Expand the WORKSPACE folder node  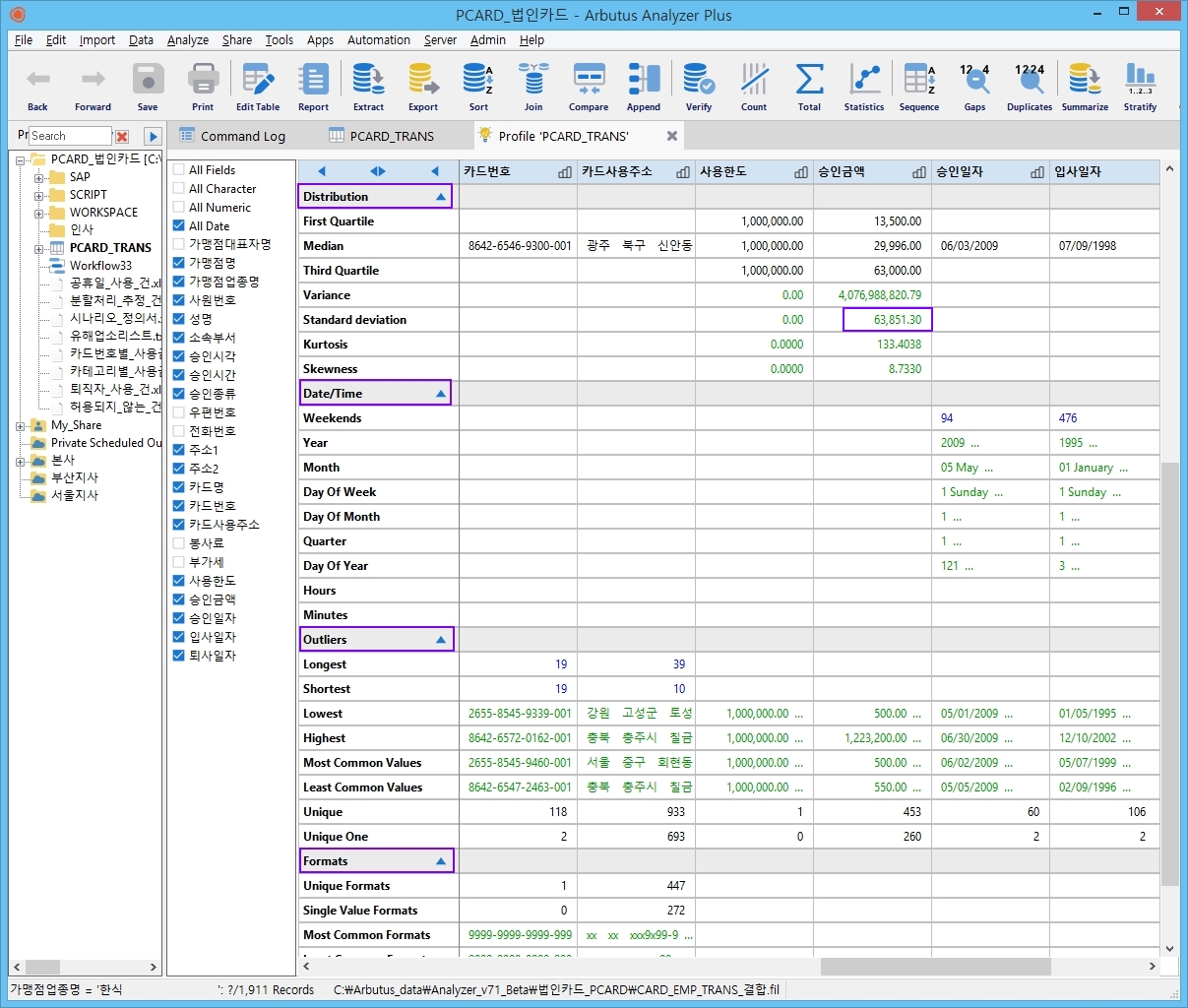tap(38, 214)
